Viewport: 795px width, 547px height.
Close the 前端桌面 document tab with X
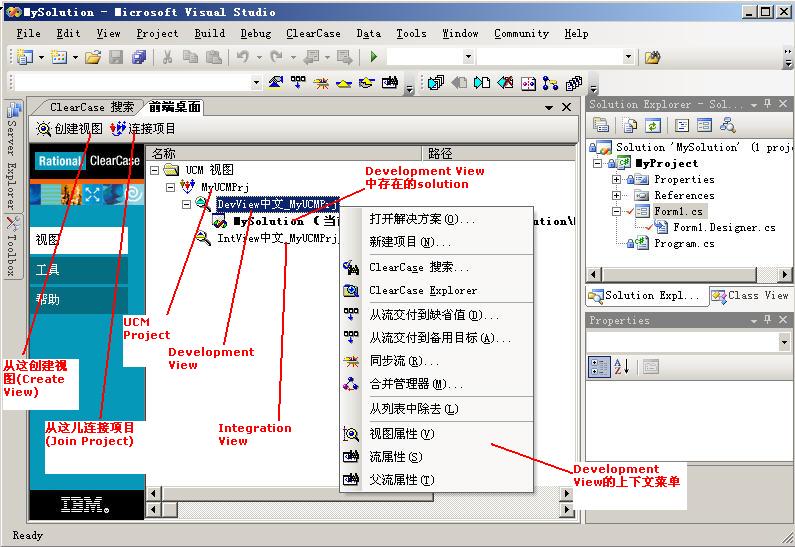[x=567, y=107]
